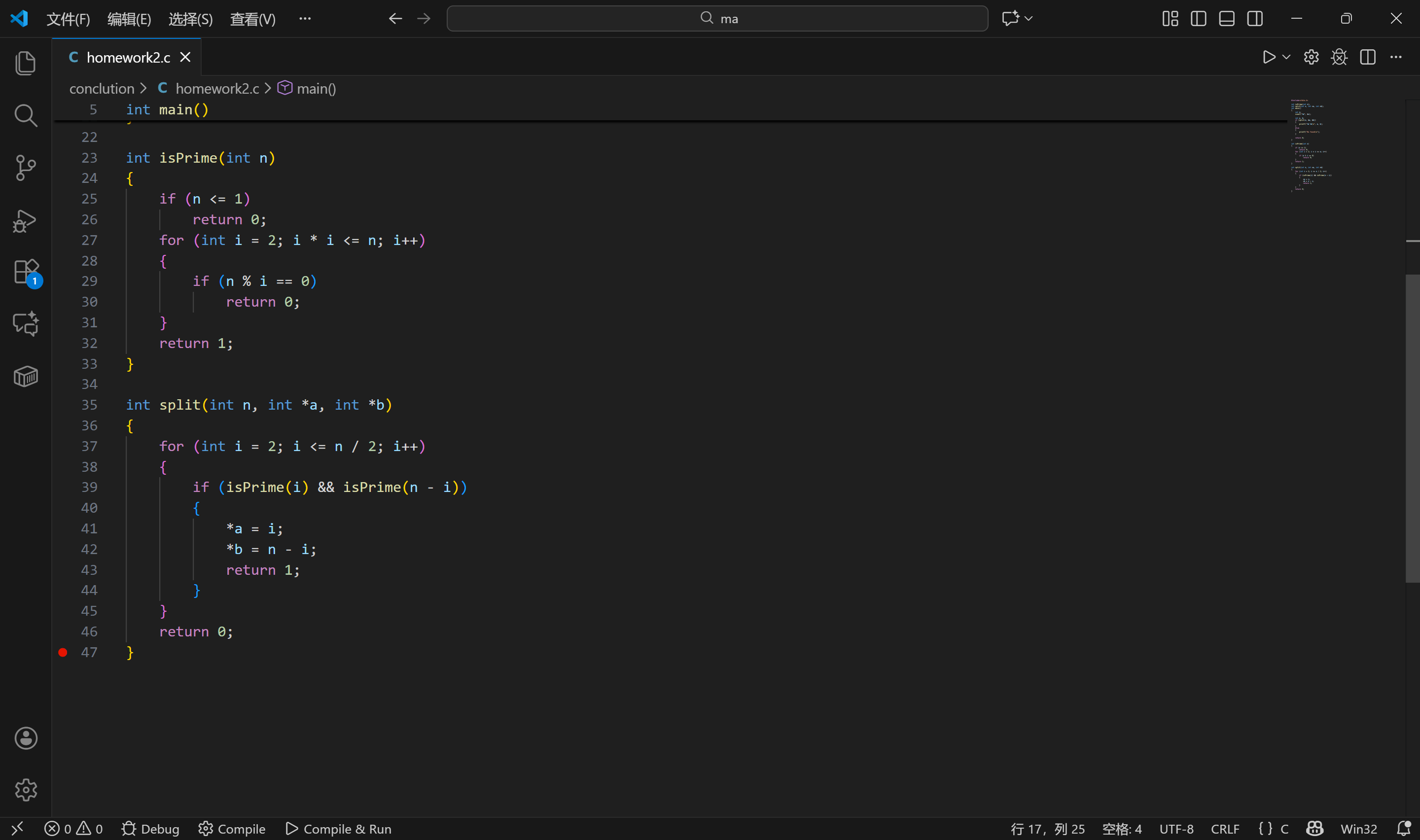Open the Copilot chat dropdown in title bar
The image size is (1420, 840).
[1029, 19]
